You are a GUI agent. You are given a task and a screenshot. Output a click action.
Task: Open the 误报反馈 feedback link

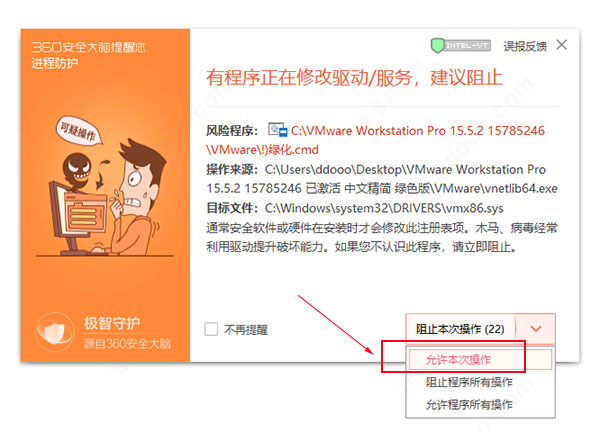(525, 46)
